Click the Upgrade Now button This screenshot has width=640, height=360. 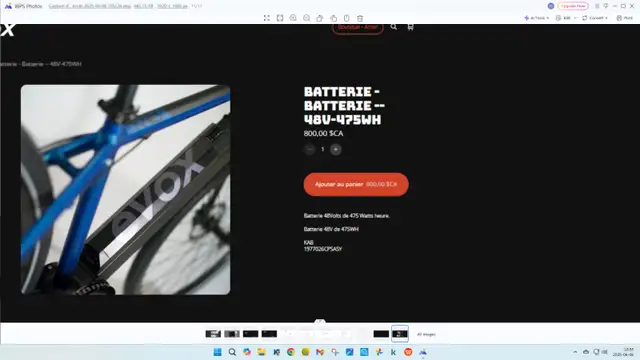pyautogui.click(x=573, y=6)
